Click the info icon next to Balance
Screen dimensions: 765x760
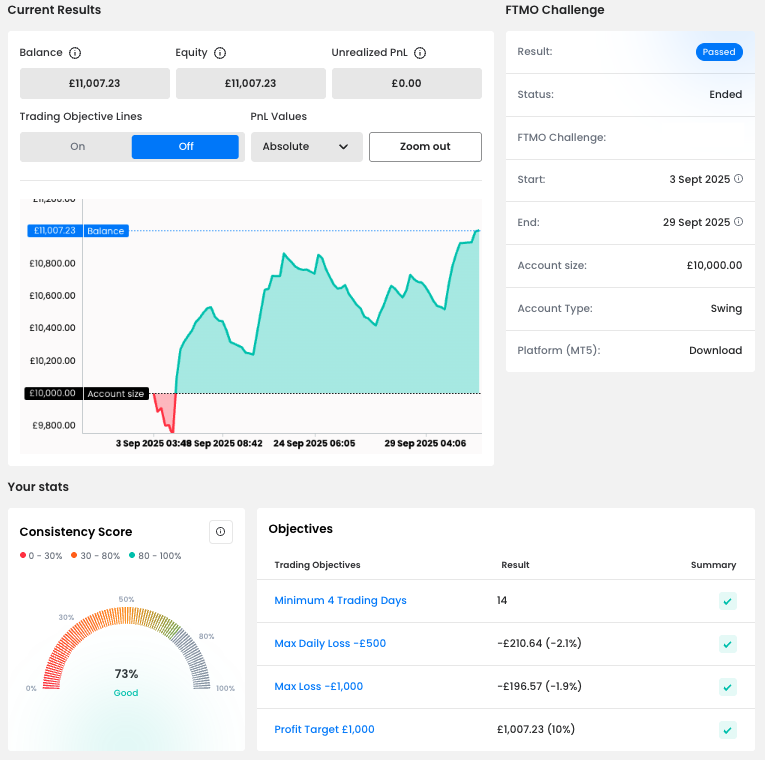pyautogui.click(x=75, y=53)
